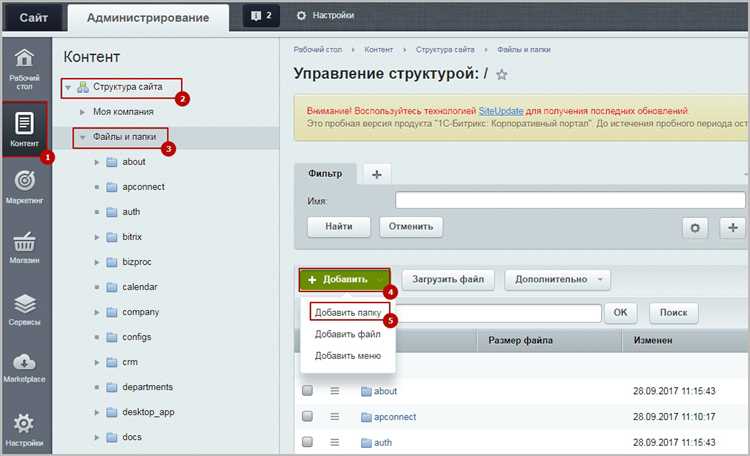This screenshot has height=456, width=750.
Task: Open the Marketplace cloud icon
Action: coord(24,362)
